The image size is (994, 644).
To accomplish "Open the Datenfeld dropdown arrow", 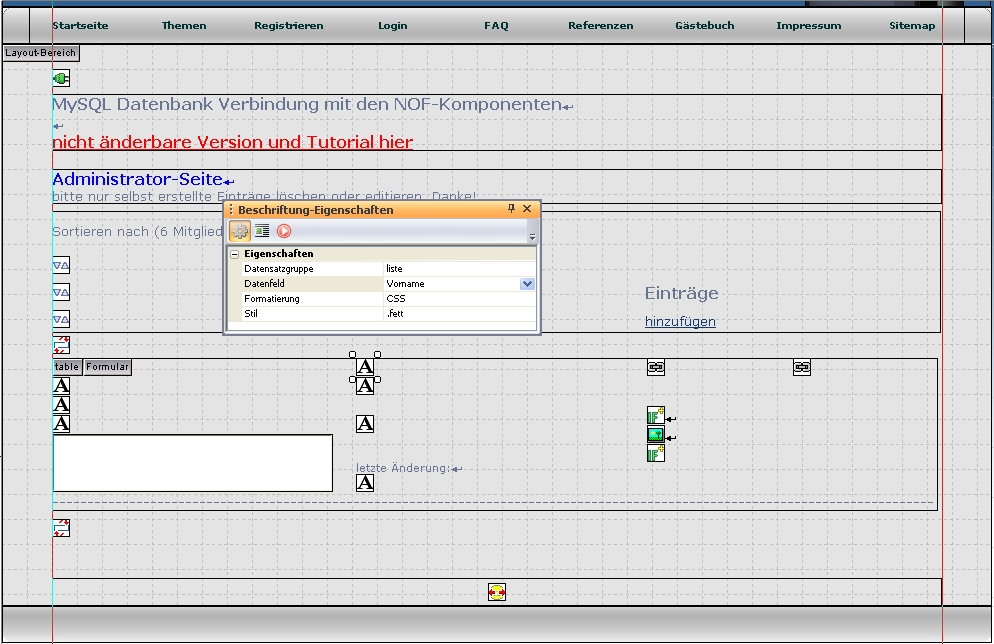I will point(527,284).
